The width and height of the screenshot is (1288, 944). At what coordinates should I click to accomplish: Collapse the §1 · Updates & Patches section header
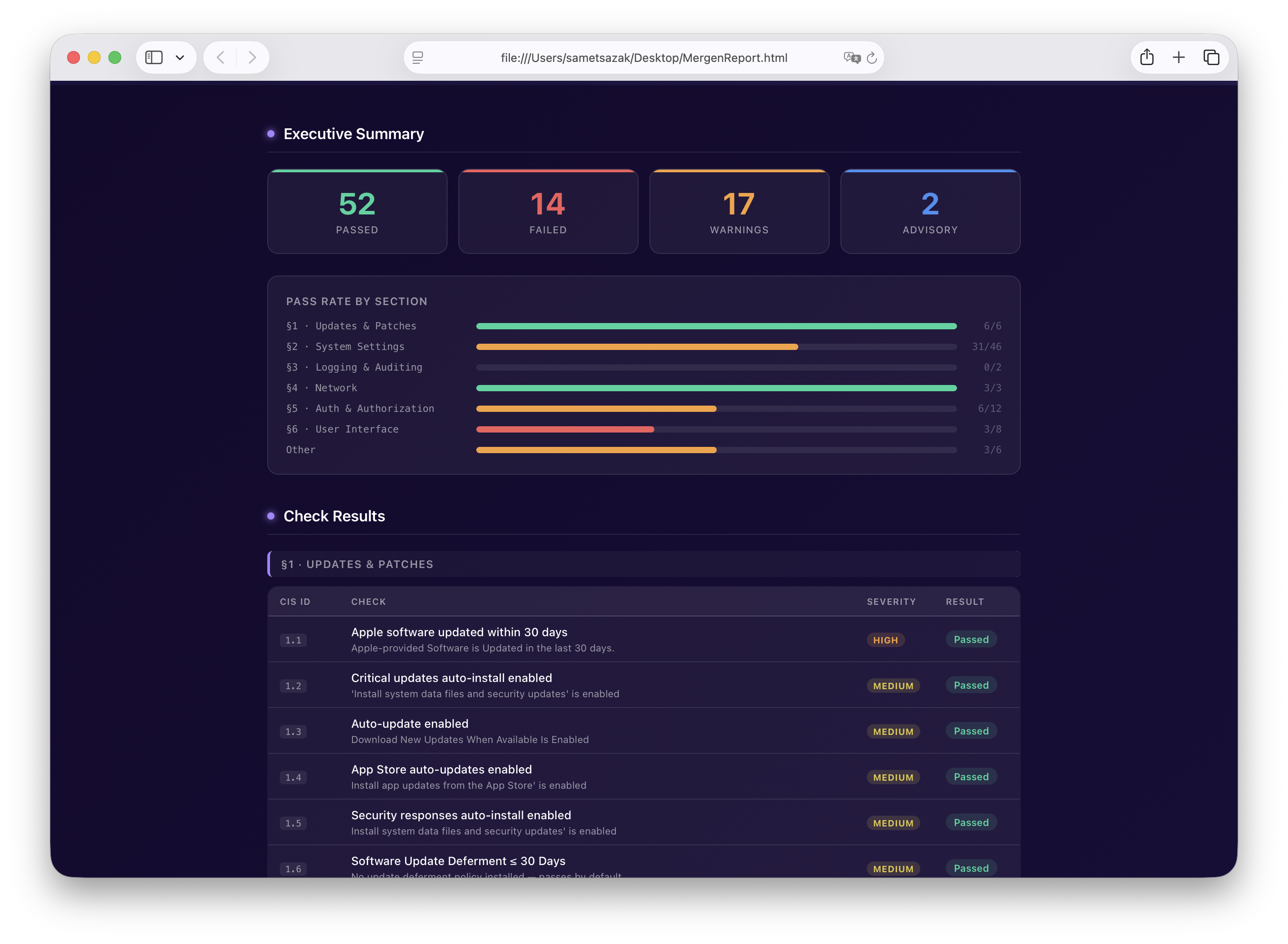coord(644,564)
